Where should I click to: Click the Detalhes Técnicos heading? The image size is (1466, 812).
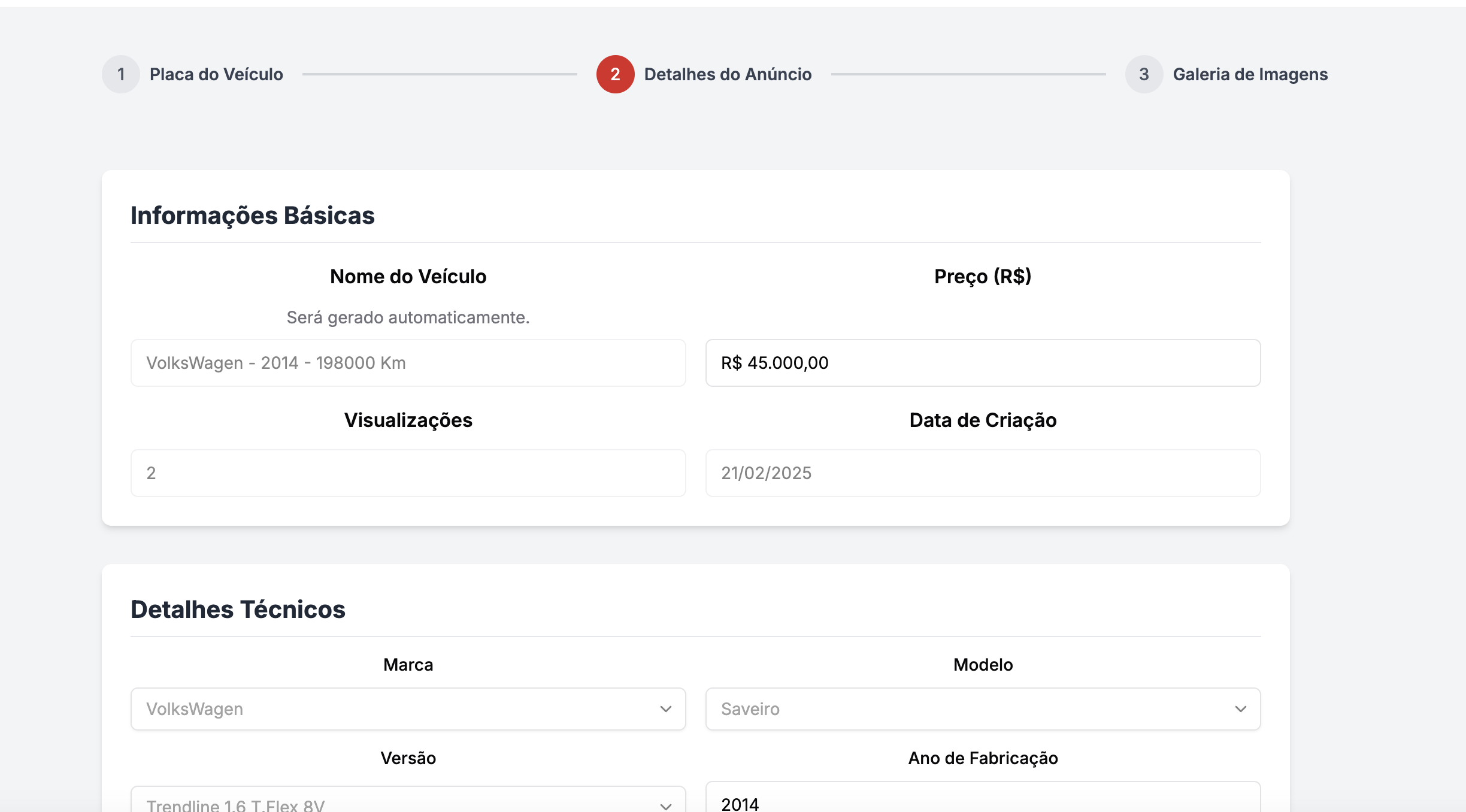click(238, 610)
